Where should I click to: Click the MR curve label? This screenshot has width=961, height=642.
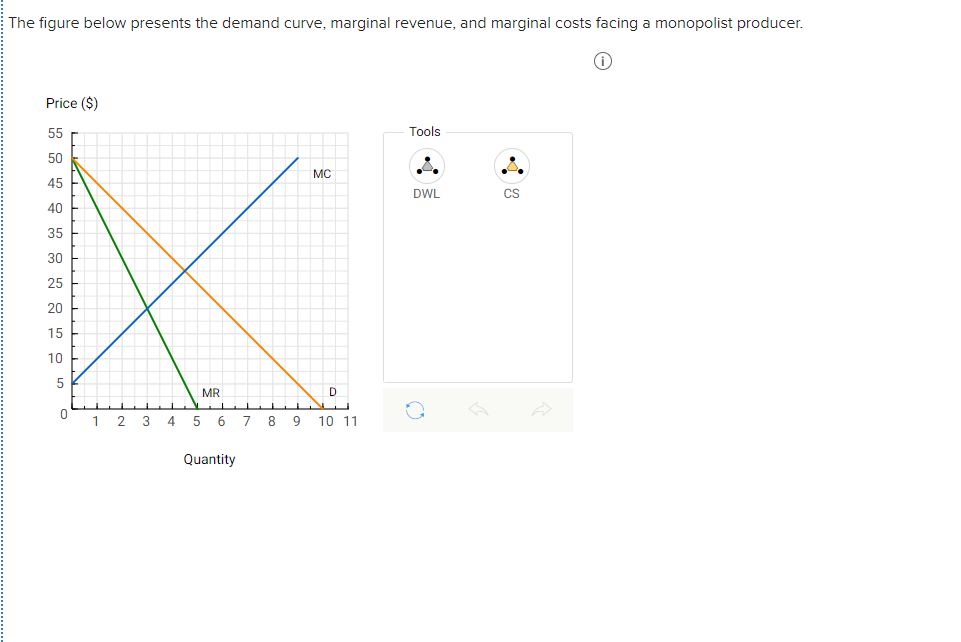coord(211,393)
